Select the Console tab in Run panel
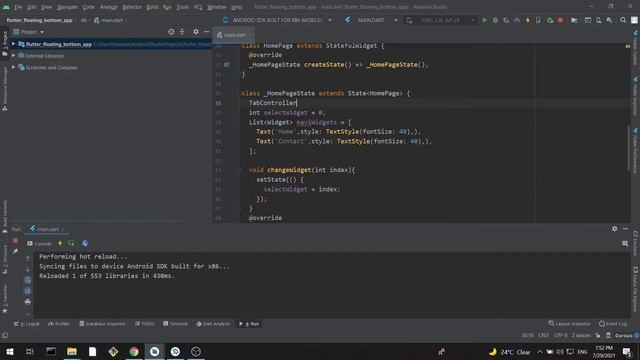 39,243
